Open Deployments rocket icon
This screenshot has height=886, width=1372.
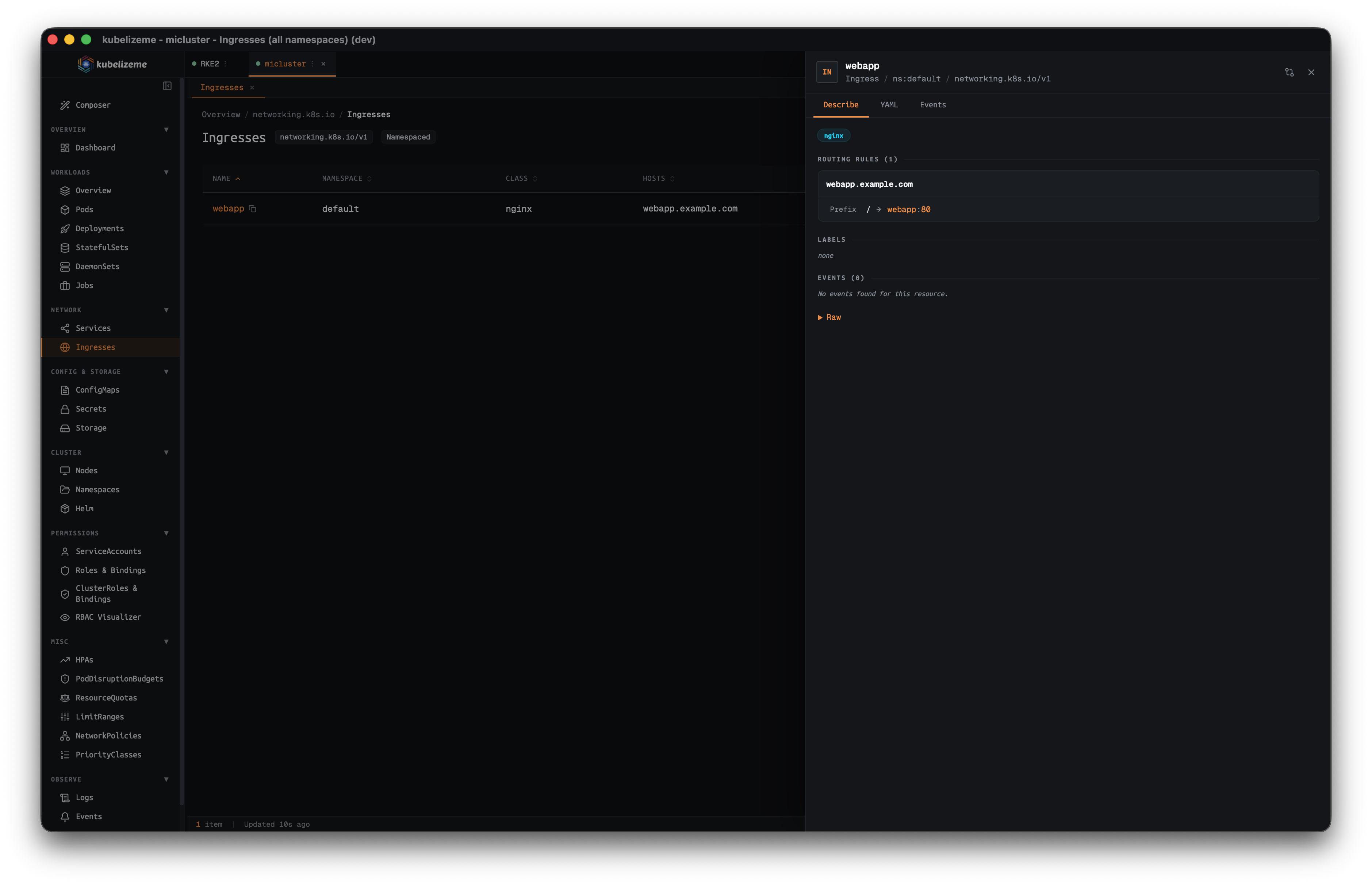click(x=65, y=229)
